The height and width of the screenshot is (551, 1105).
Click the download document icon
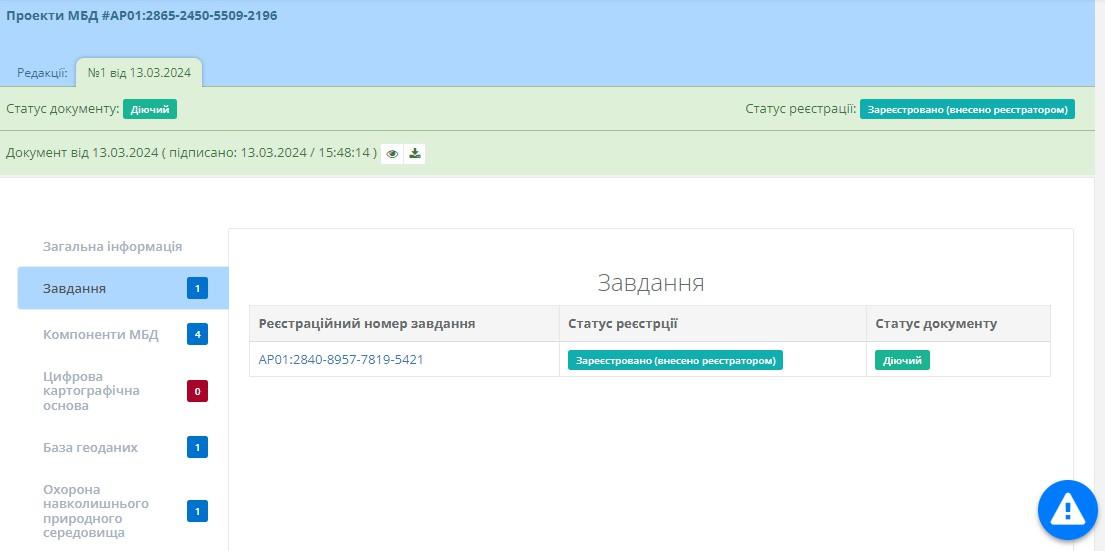(x=415, y=153)
